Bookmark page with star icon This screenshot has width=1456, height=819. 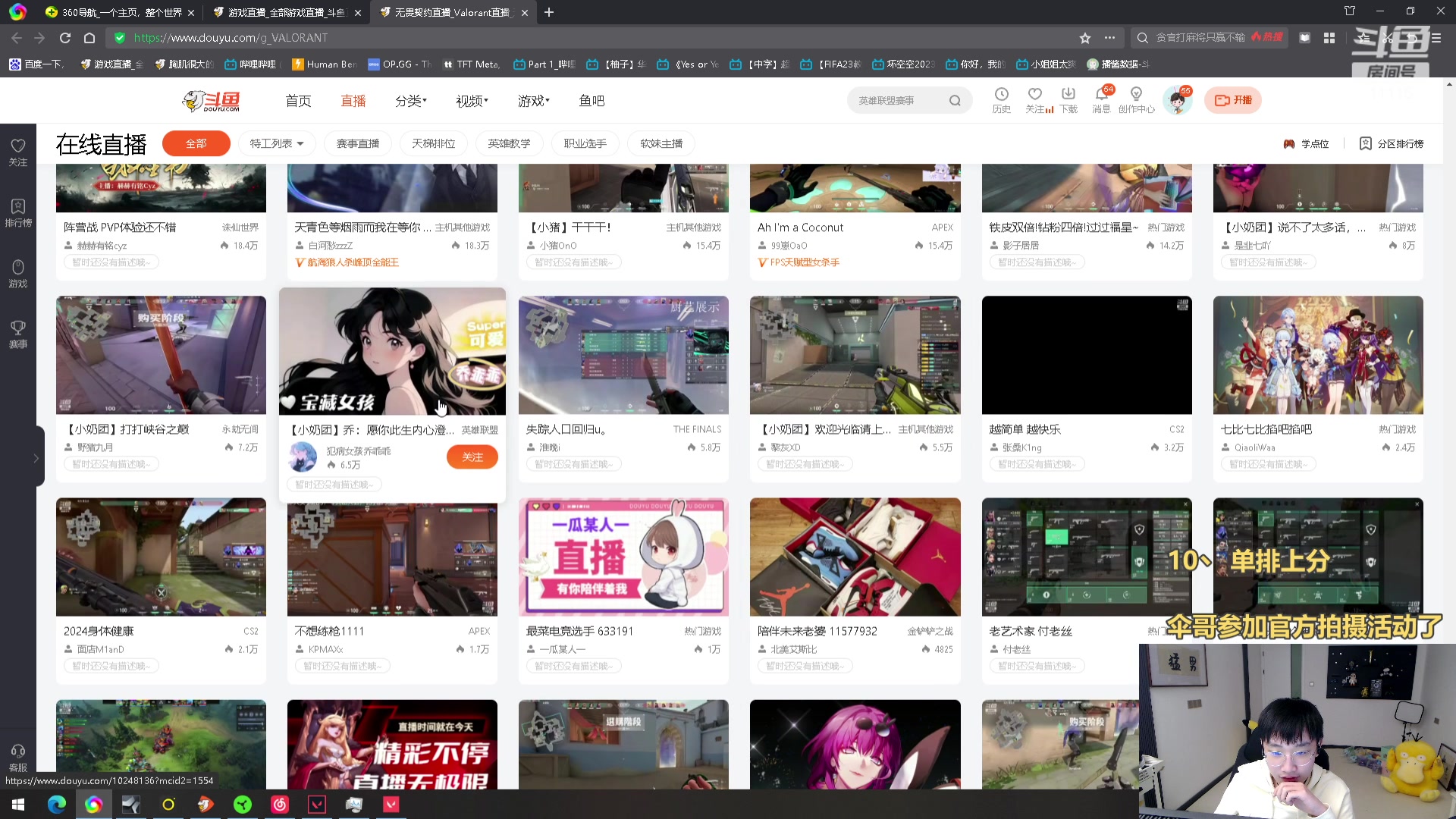pos(1085,38)
